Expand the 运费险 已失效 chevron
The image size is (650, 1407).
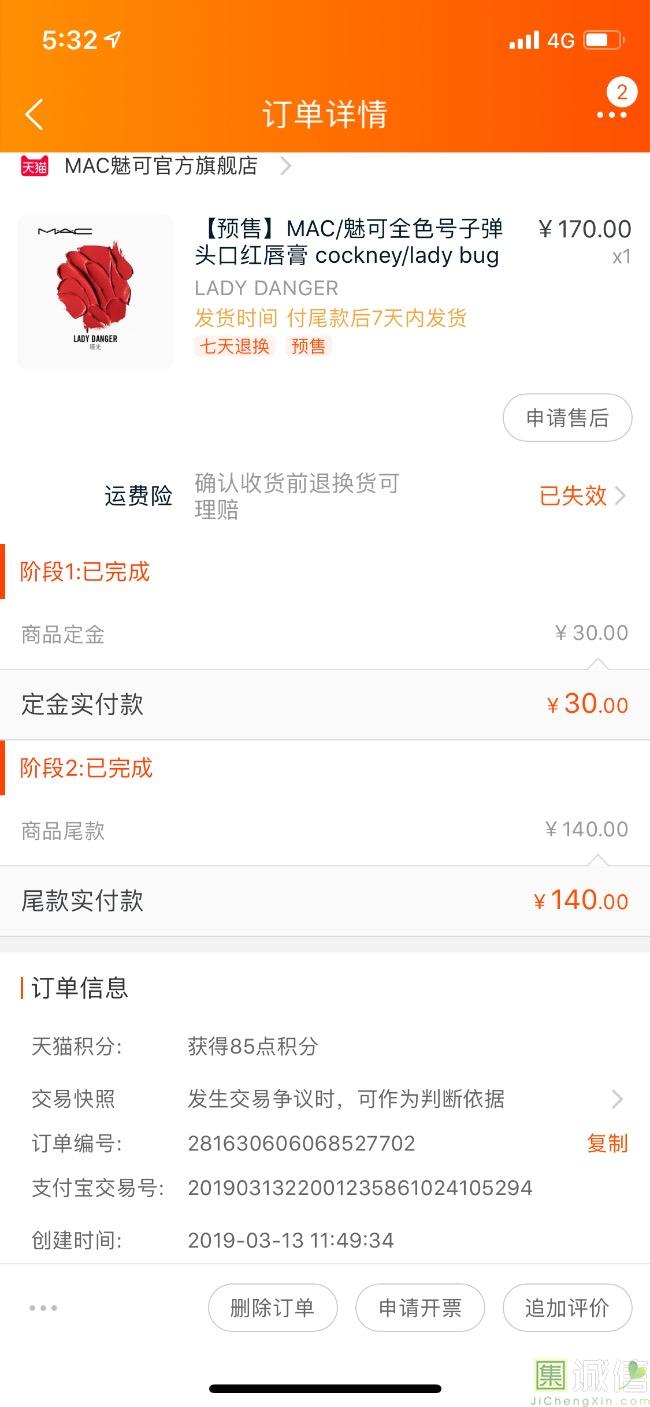coord(621,496)
